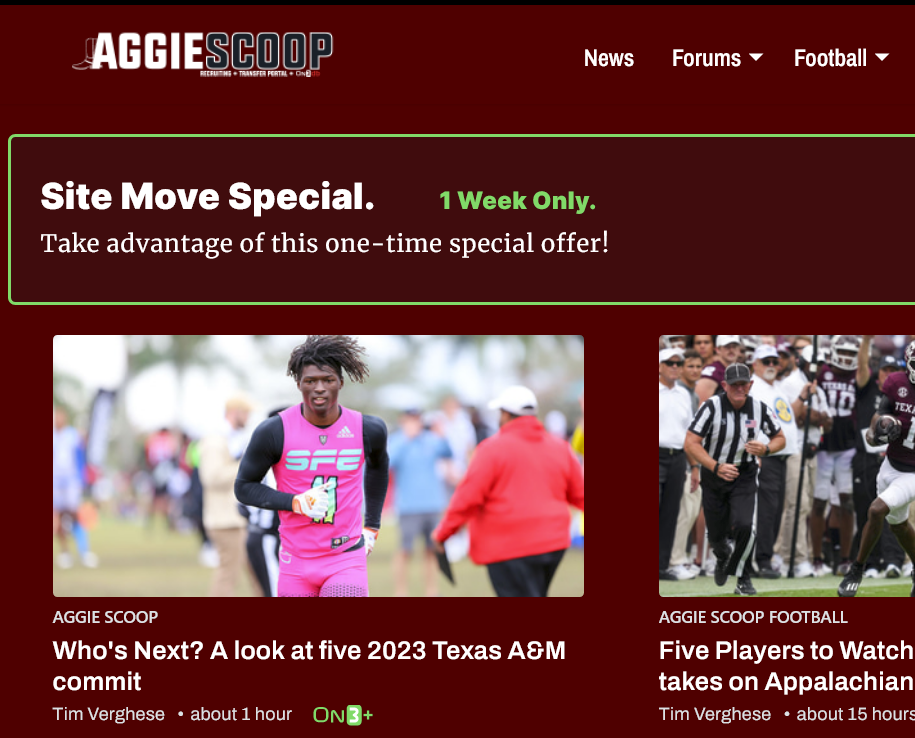The height and width of the screenshot is (738, 915).
Task: Expand the Forums dropdown arrow
Action: pos(756,57)
